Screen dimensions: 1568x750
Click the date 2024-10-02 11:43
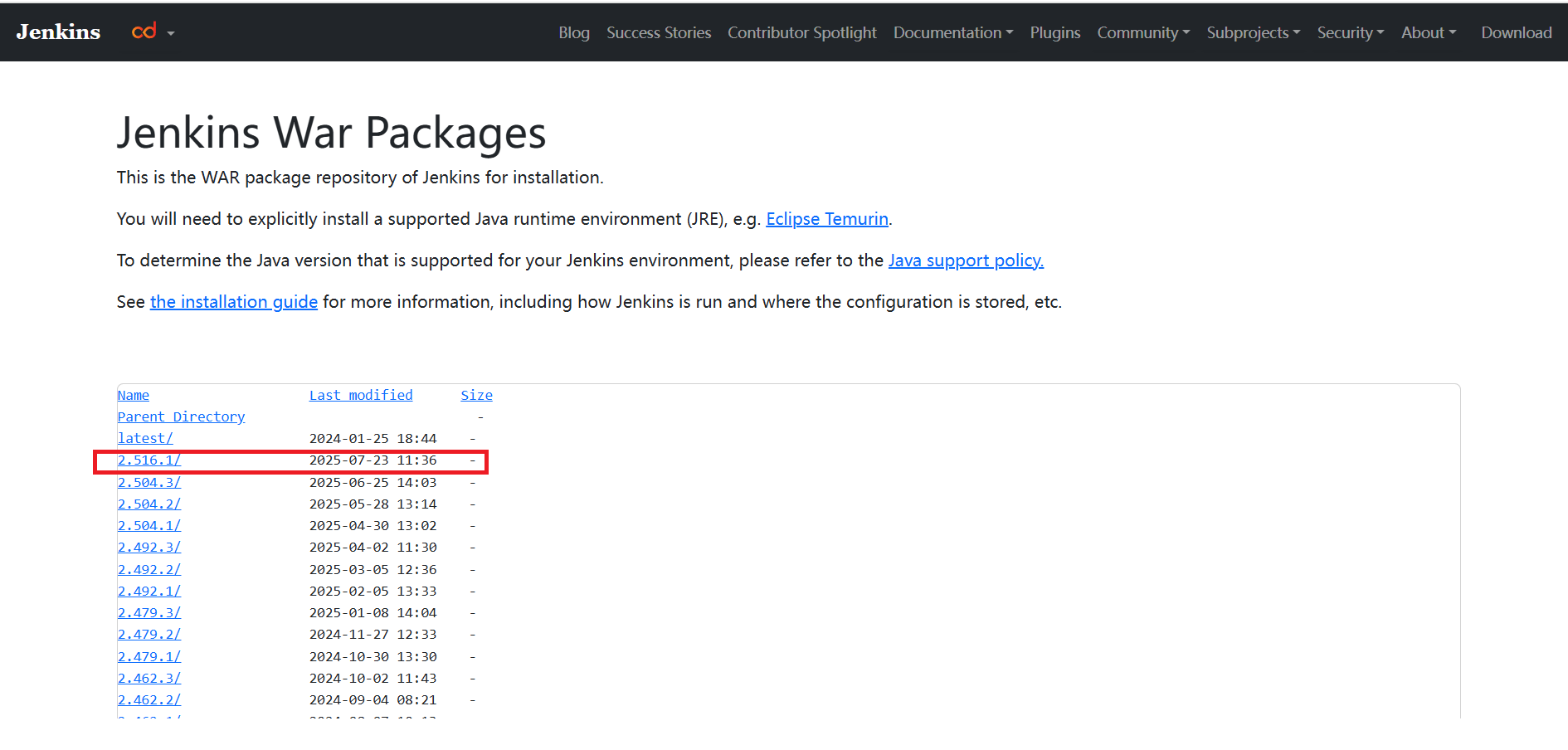(373, 678)
